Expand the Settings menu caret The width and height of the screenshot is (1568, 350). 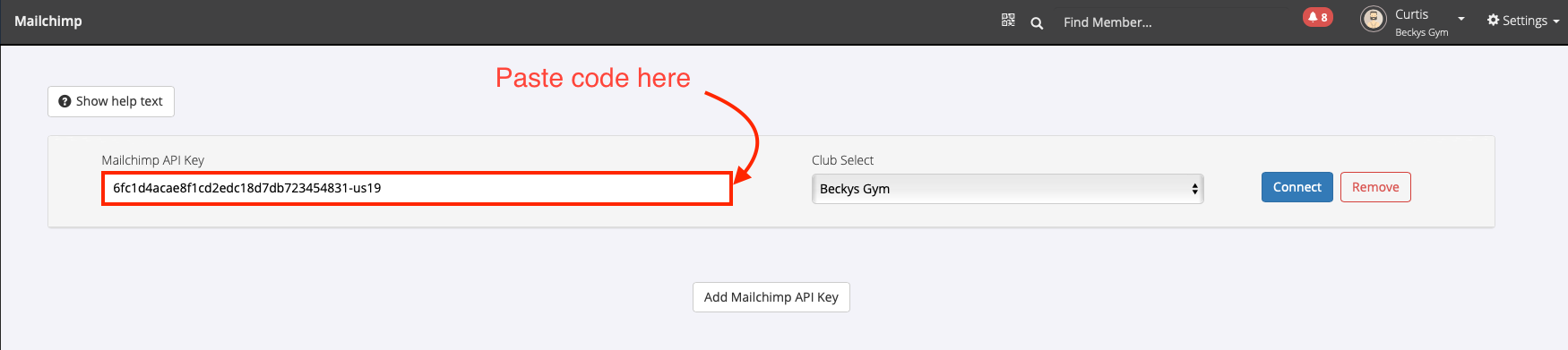[x=1556, y=21]
